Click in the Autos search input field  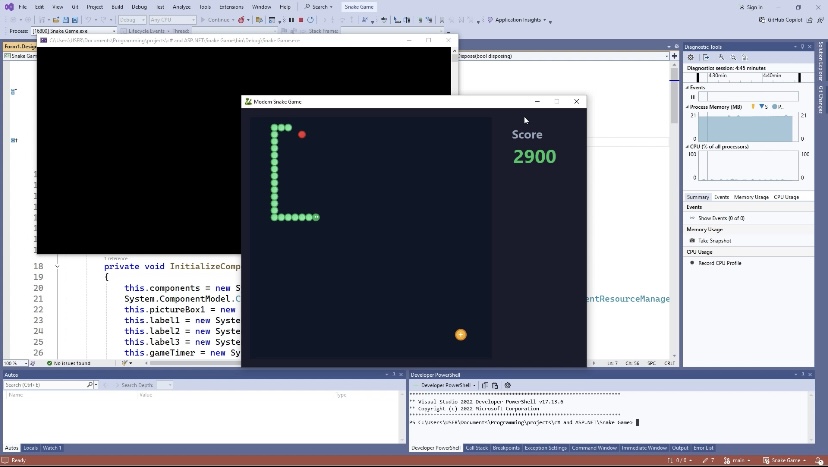coord(44,385)
